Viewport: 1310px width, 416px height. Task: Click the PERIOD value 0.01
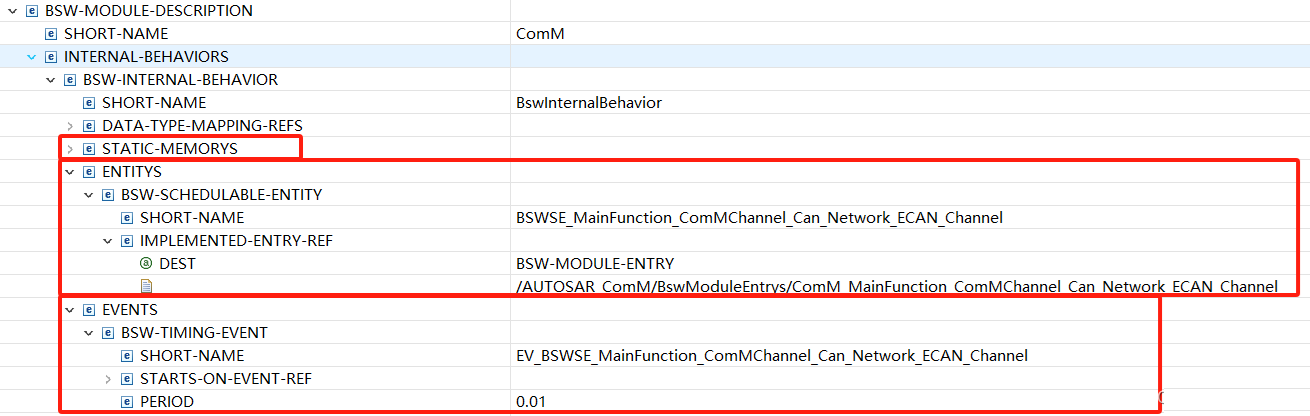click(x=531, y=402)
